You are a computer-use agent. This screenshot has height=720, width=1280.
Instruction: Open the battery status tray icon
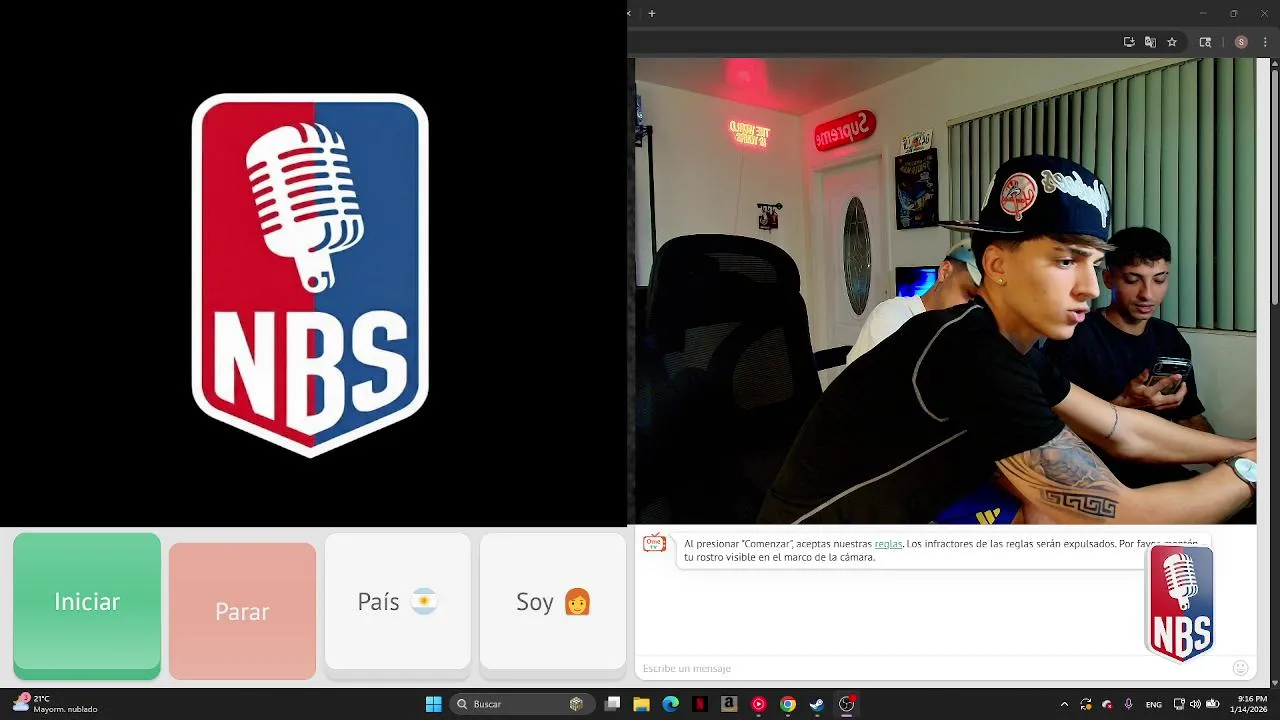pyautogui.click(x=1212, y=704)
